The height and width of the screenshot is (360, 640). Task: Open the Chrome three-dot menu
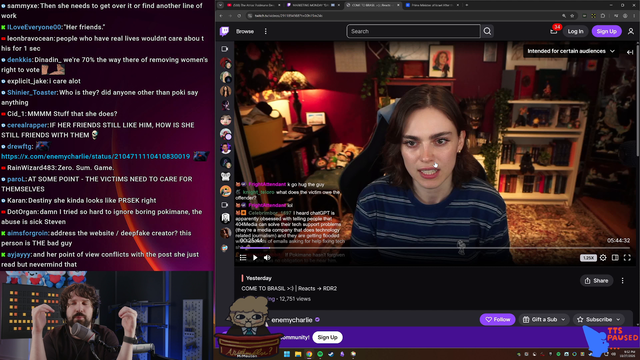tap(635, 16)
